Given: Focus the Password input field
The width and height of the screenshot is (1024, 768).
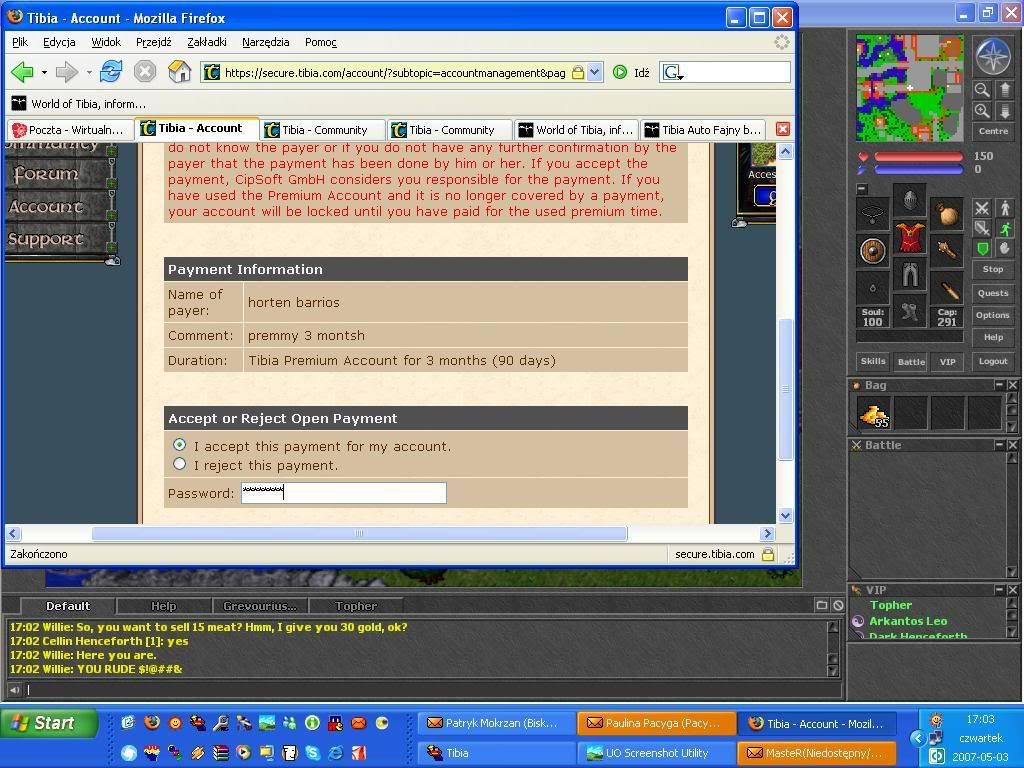Looking at the screenshot, I should [344, 493].
